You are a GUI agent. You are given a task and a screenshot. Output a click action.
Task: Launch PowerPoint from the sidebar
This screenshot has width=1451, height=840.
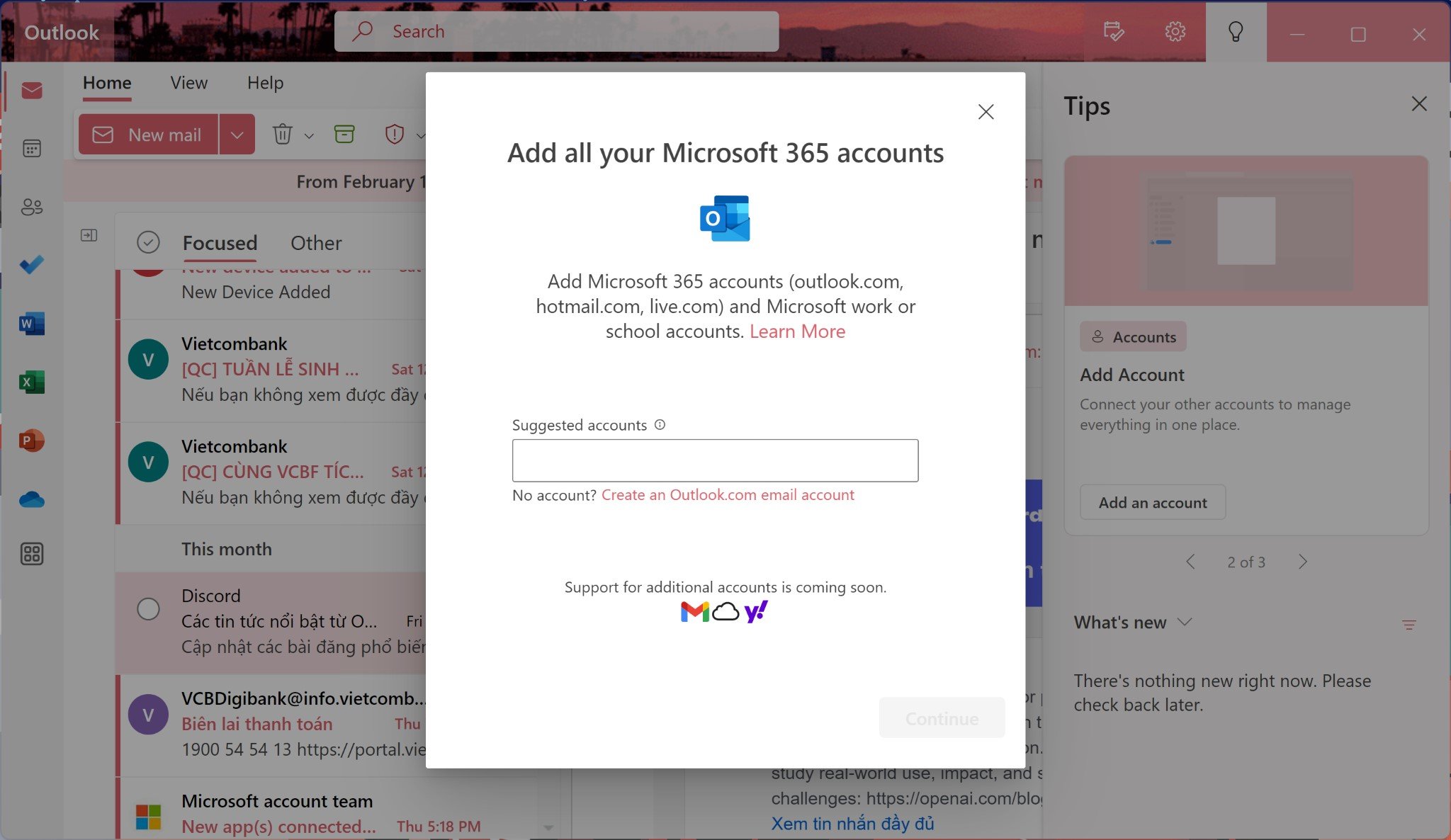tap(32, 441)
